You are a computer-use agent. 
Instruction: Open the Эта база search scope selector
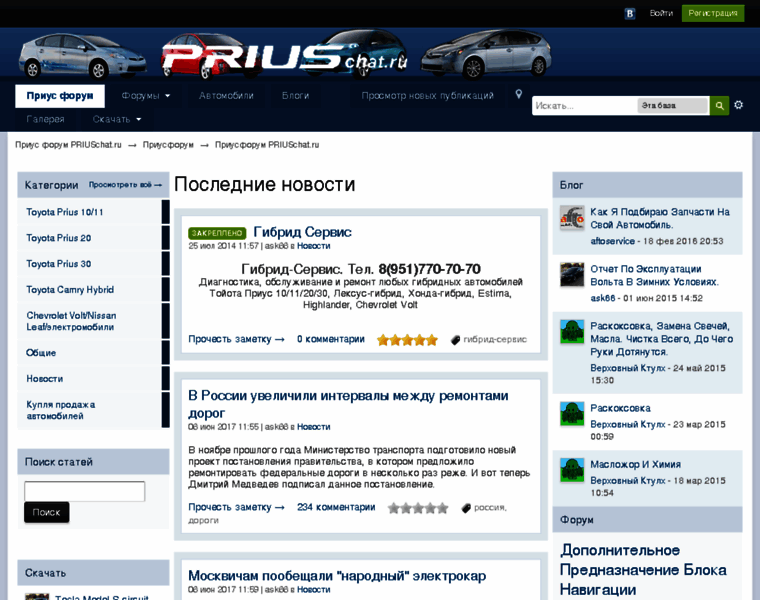[673, 105]
